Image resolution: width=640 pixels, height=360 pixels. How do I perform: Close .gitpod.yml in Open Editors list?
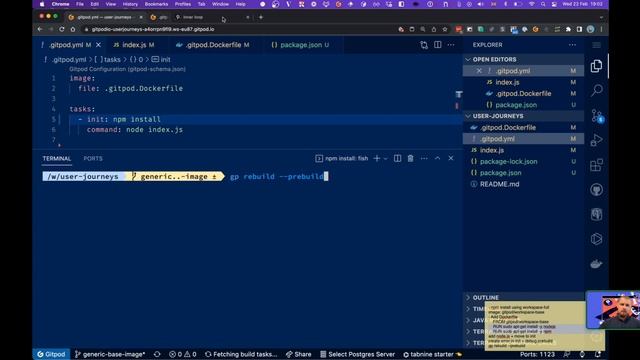(x=479, y=71)
